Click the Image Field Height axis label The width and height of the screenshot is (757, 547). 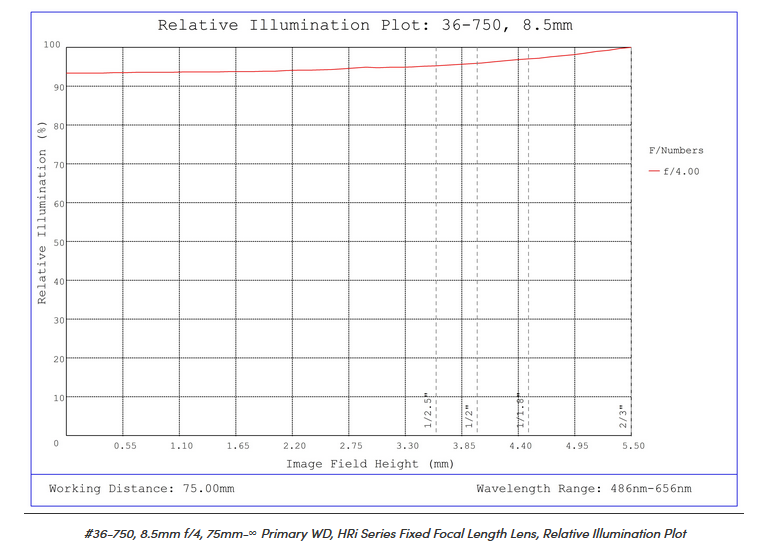pyautogui.click(x=370, y=464)
